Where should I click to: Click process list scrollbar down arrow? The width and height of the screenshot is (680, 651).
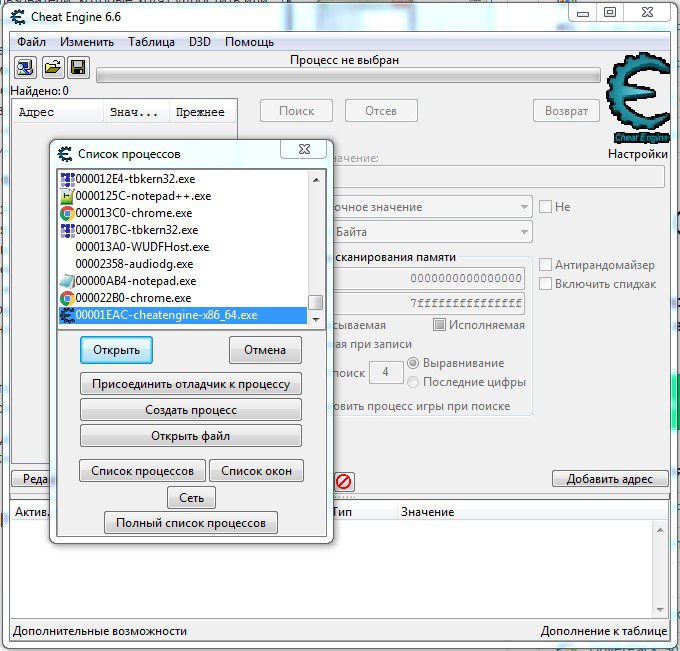pos(315,319)
